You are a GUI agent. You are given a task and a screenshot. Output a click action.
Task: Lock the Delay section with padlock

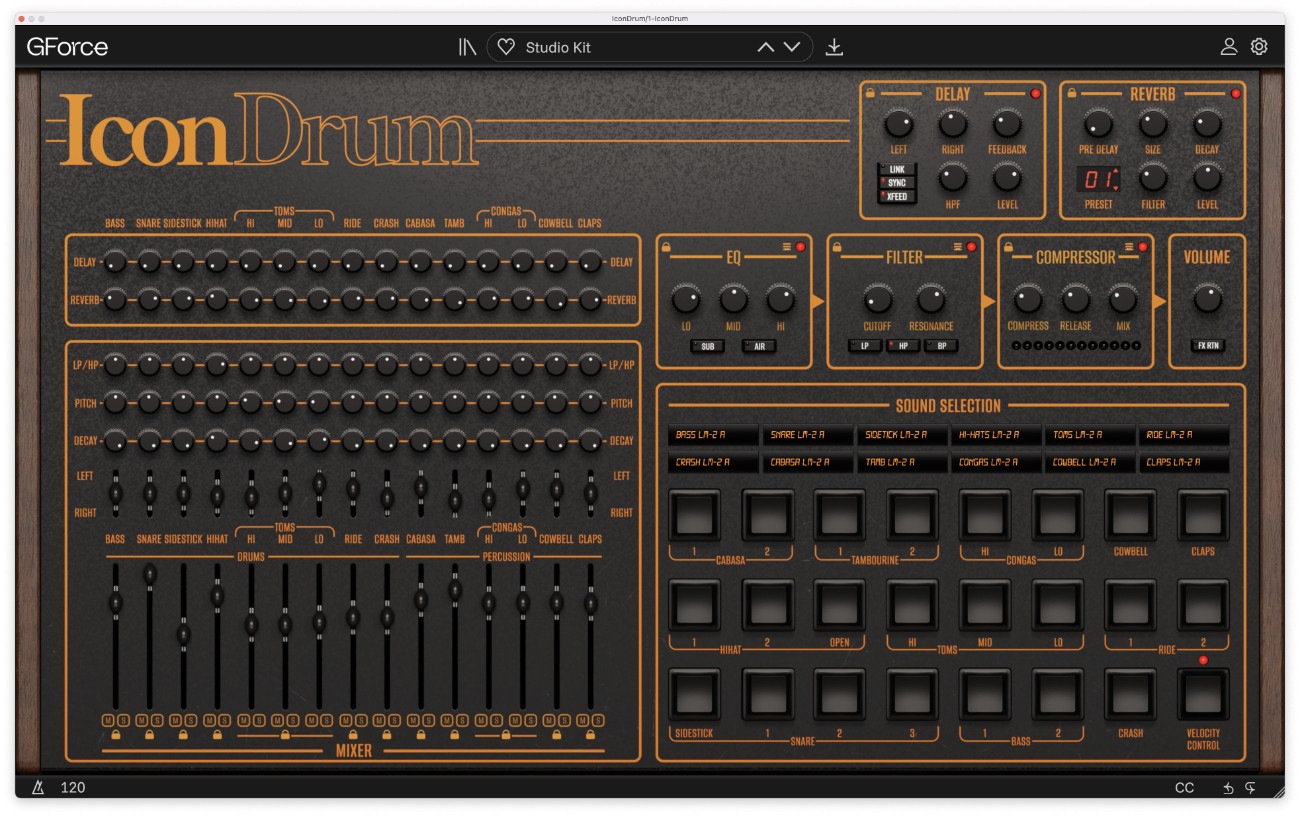pyautogui.click(x=872, y=93)
